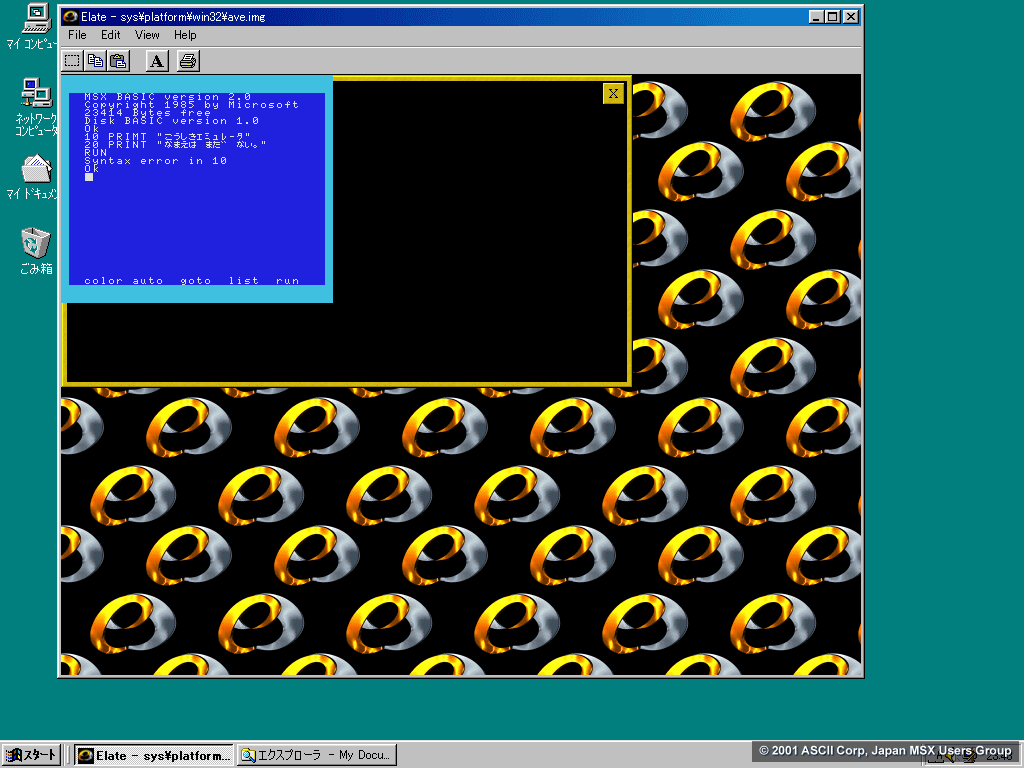Click the 'run' function key label

[287, 281]
